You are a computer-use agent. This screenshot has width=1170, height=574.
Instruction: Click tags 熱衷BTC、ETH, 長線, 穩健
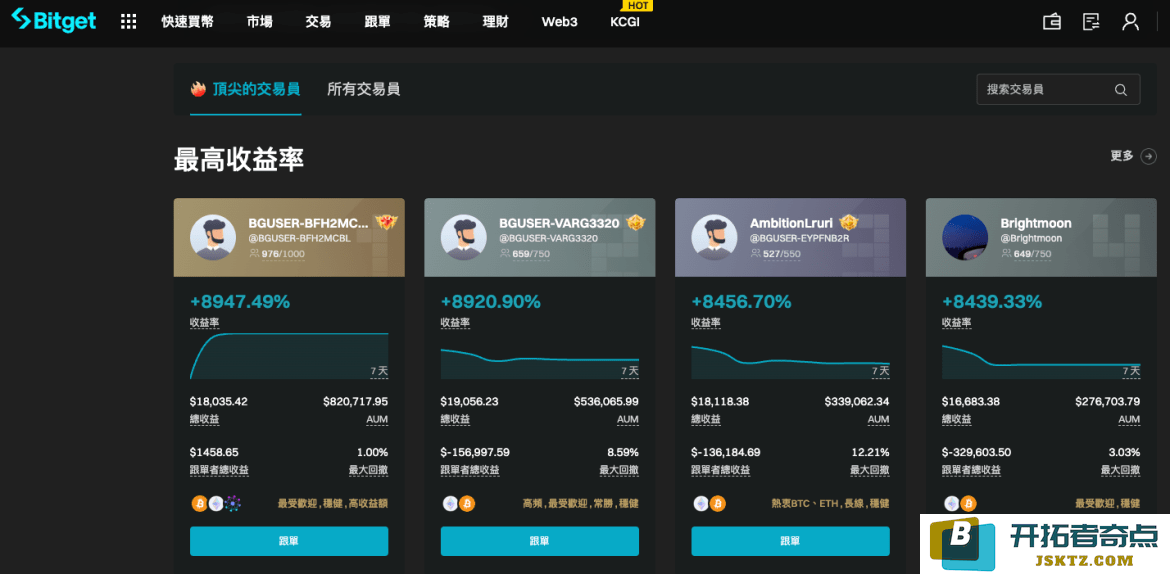[x=830, y=504]
